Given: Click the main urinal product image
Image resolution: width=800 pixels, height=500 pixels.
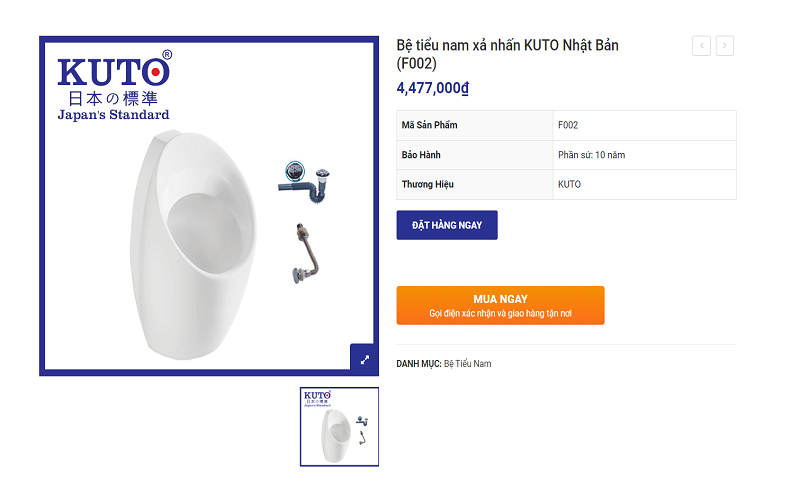Looking at the screenshot, I should click(x=193, y=246).
